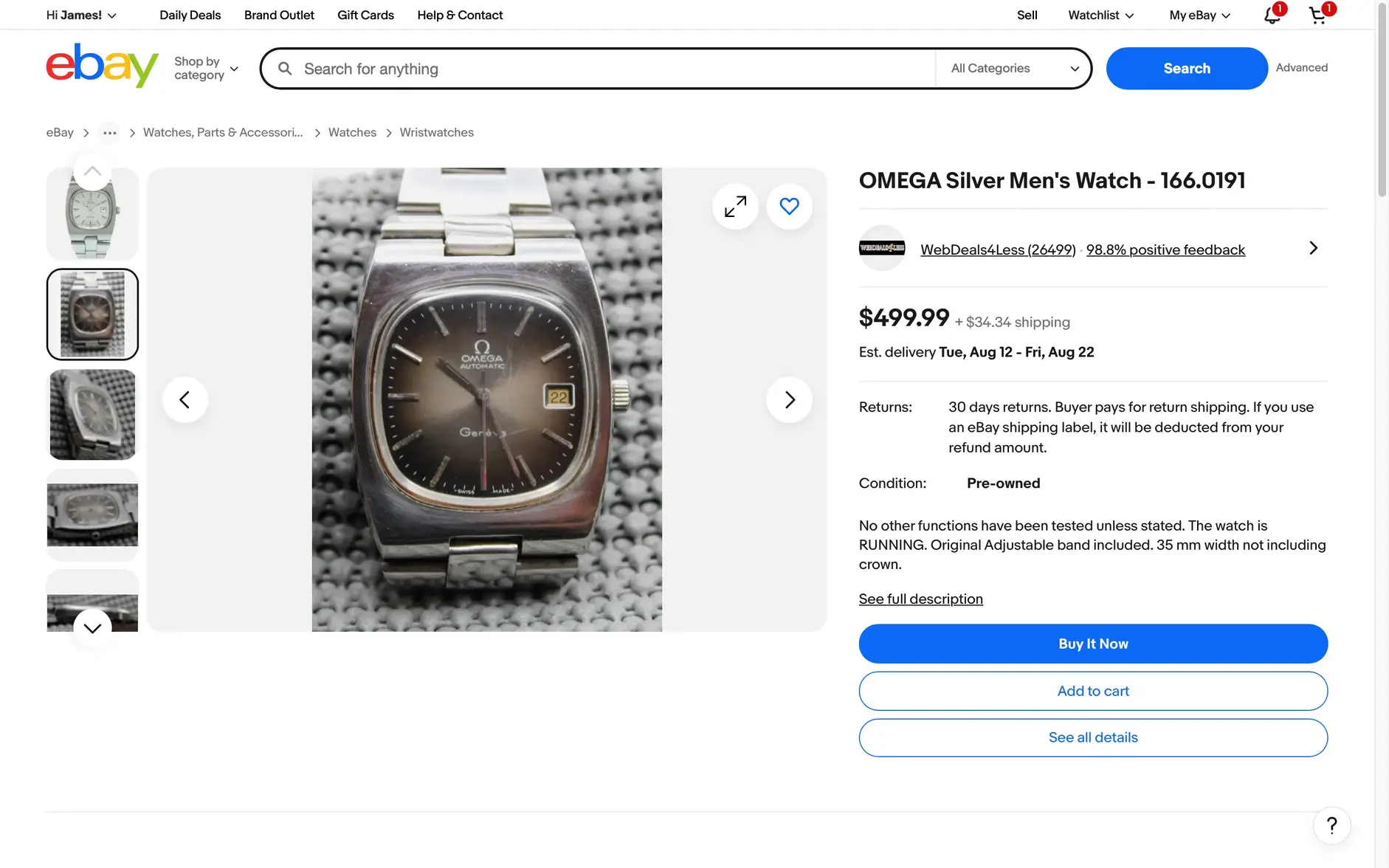1389x868 pixels.
Task: Go to the previous watch photo
Action: (x=185, y=400)
